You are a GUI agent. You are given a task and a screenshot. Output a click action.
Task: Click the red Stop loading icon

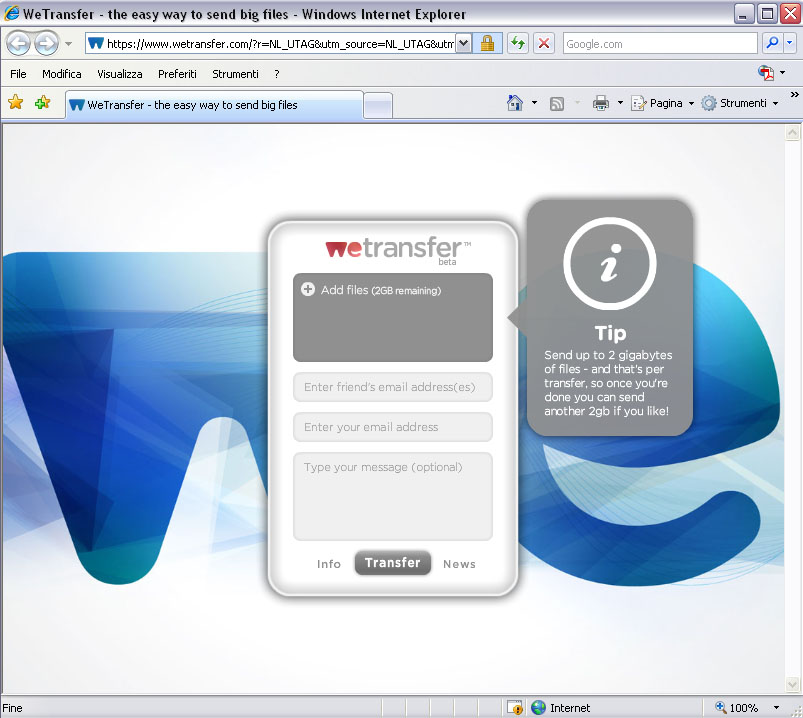pyautogui.click(x=544, y=44)
